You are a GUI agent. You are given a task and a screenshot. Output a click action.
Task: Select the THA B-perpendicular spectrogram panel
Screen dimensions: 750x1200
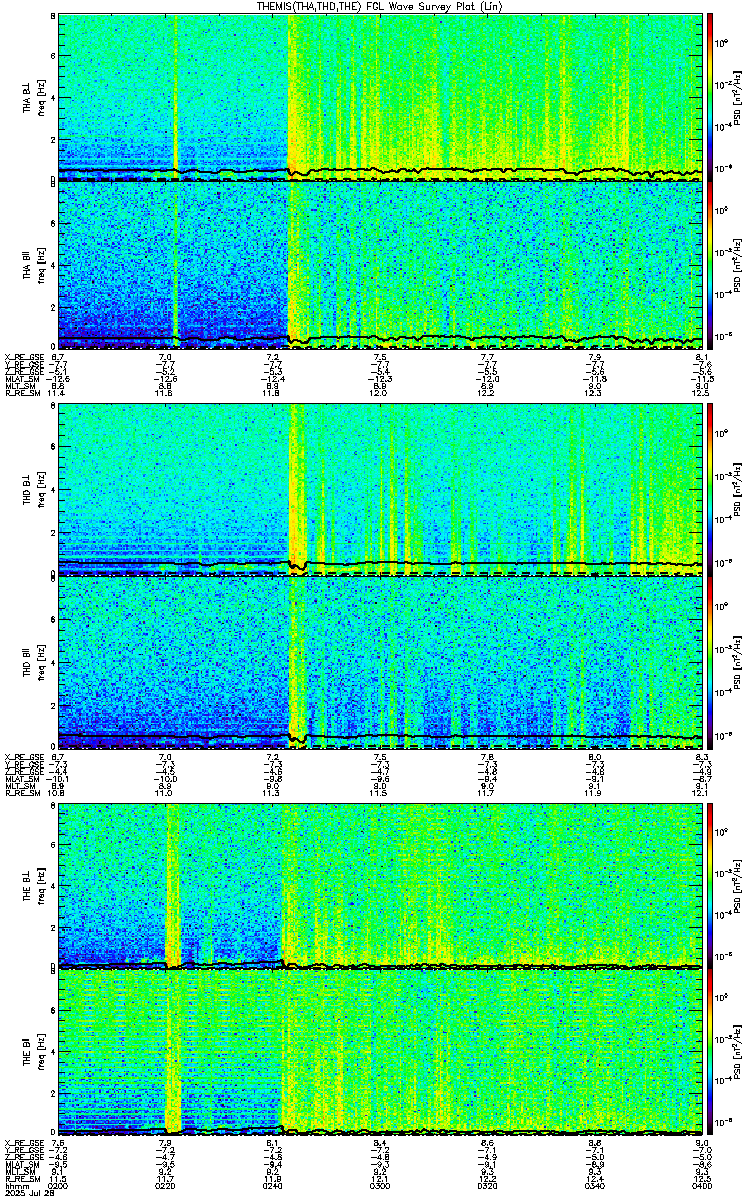point(380,96)
